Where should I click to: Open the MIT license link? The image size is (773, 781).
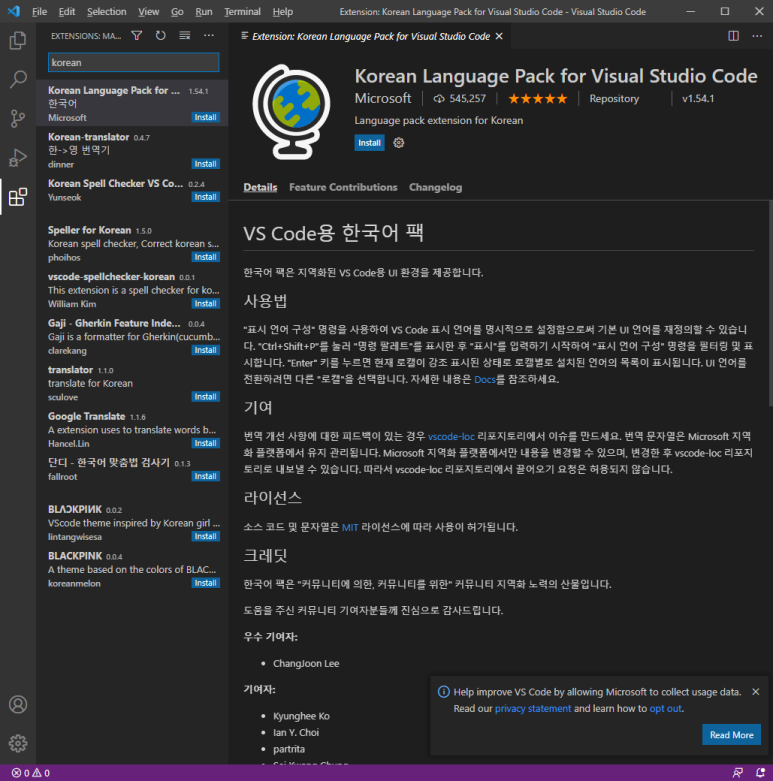350,527
